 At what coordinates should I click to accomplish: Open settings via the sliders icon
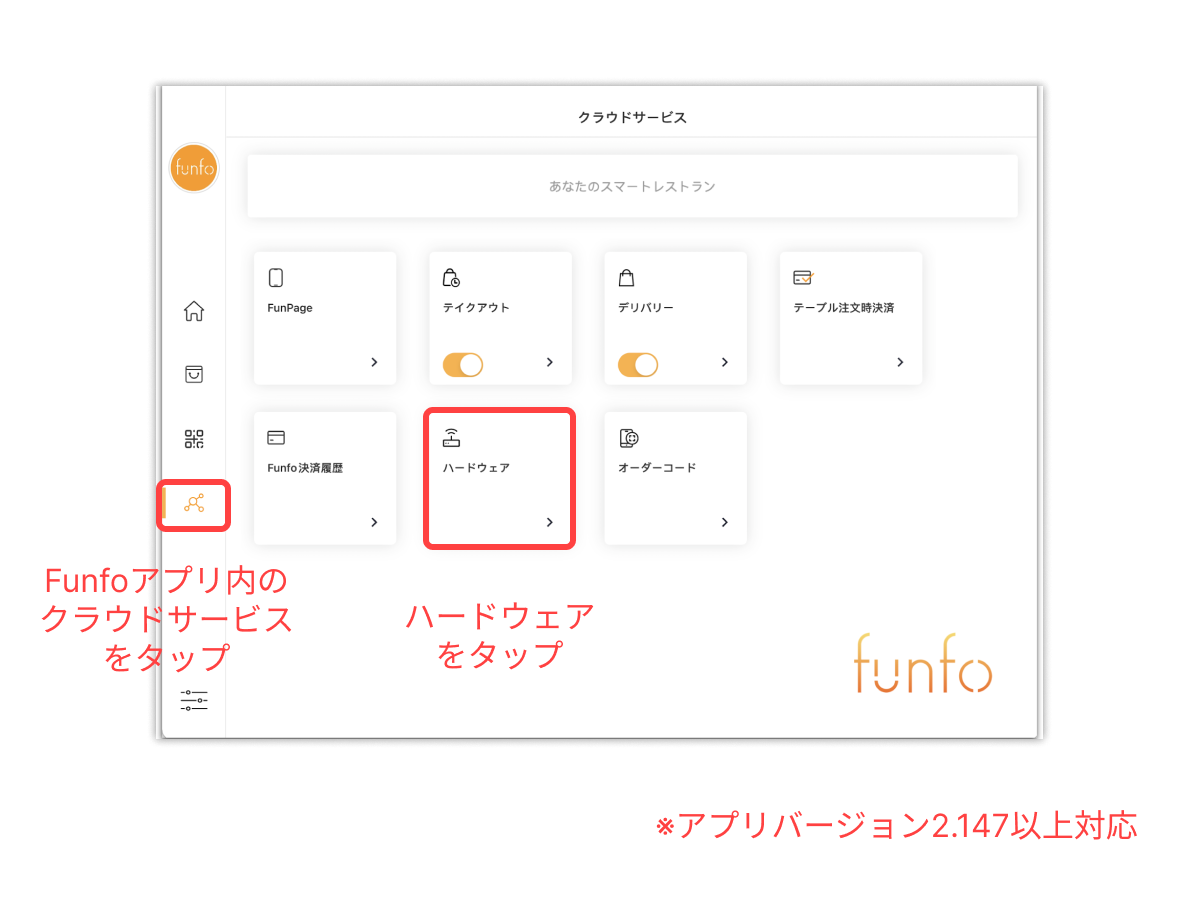click(193, 700)
